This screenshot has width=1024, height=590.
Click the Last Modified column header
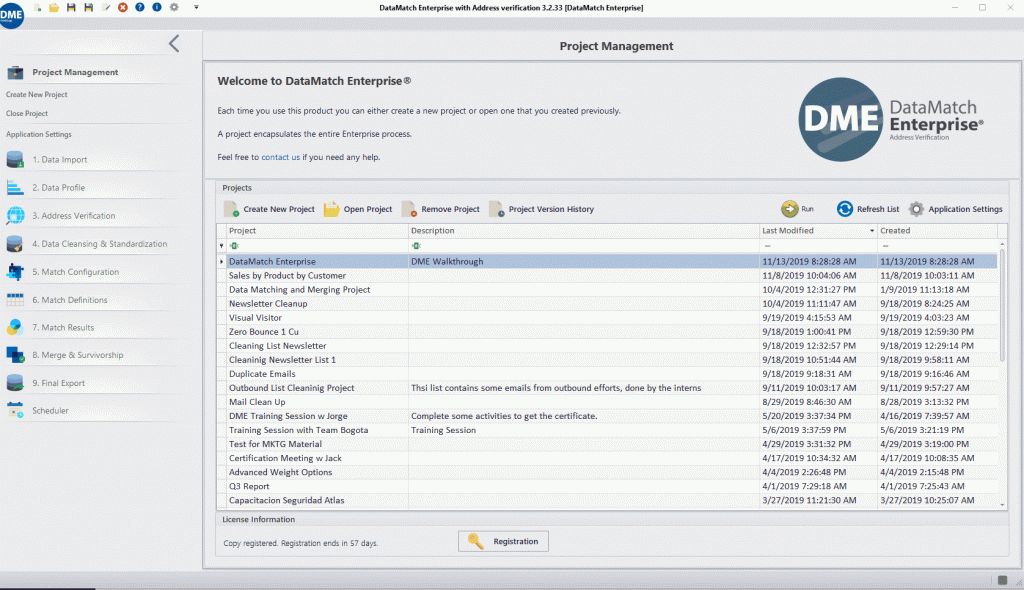(818, 231)
